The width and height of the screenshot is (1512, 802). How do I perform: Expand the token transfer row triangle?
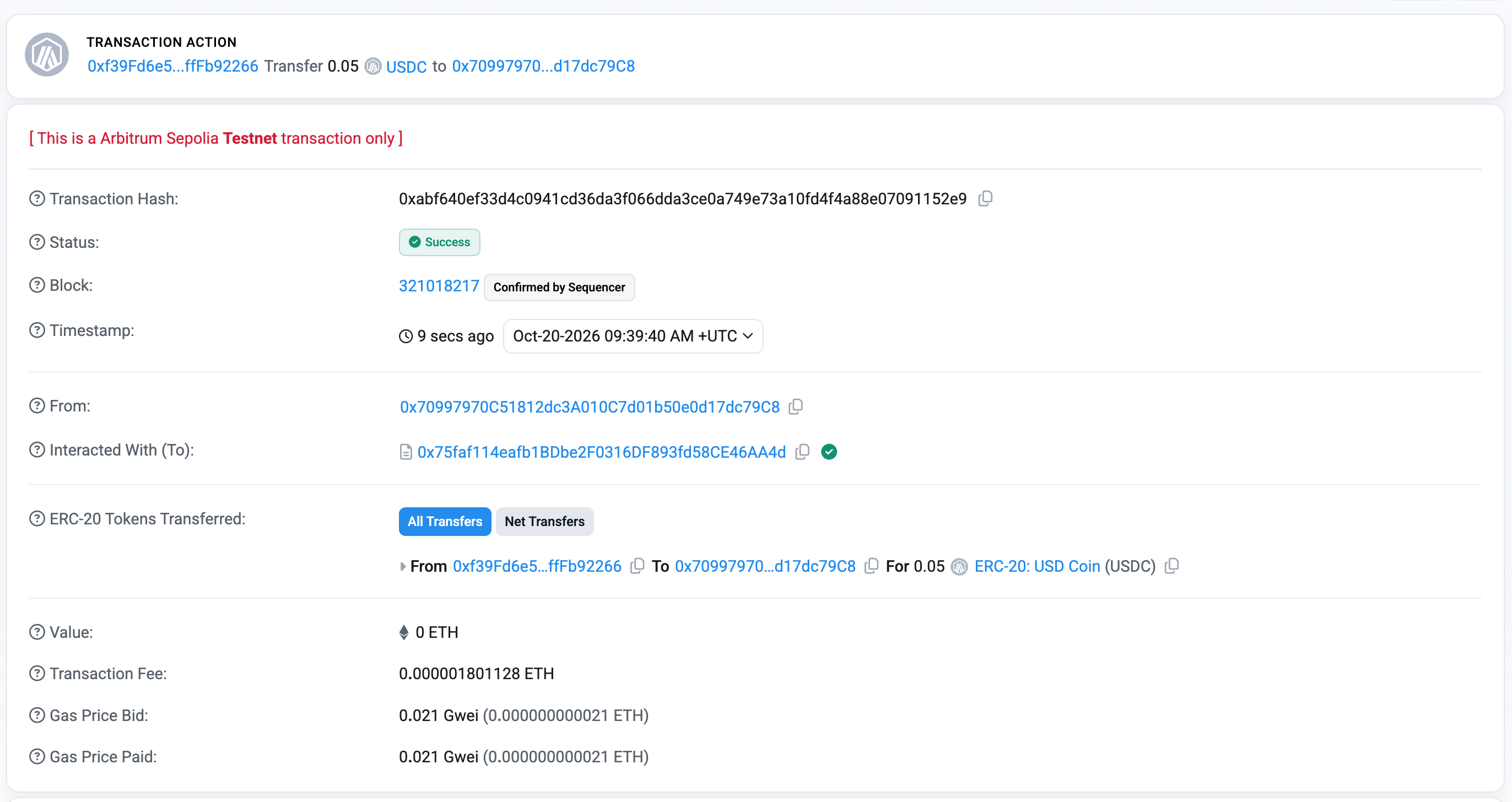(x=403, y=567)
